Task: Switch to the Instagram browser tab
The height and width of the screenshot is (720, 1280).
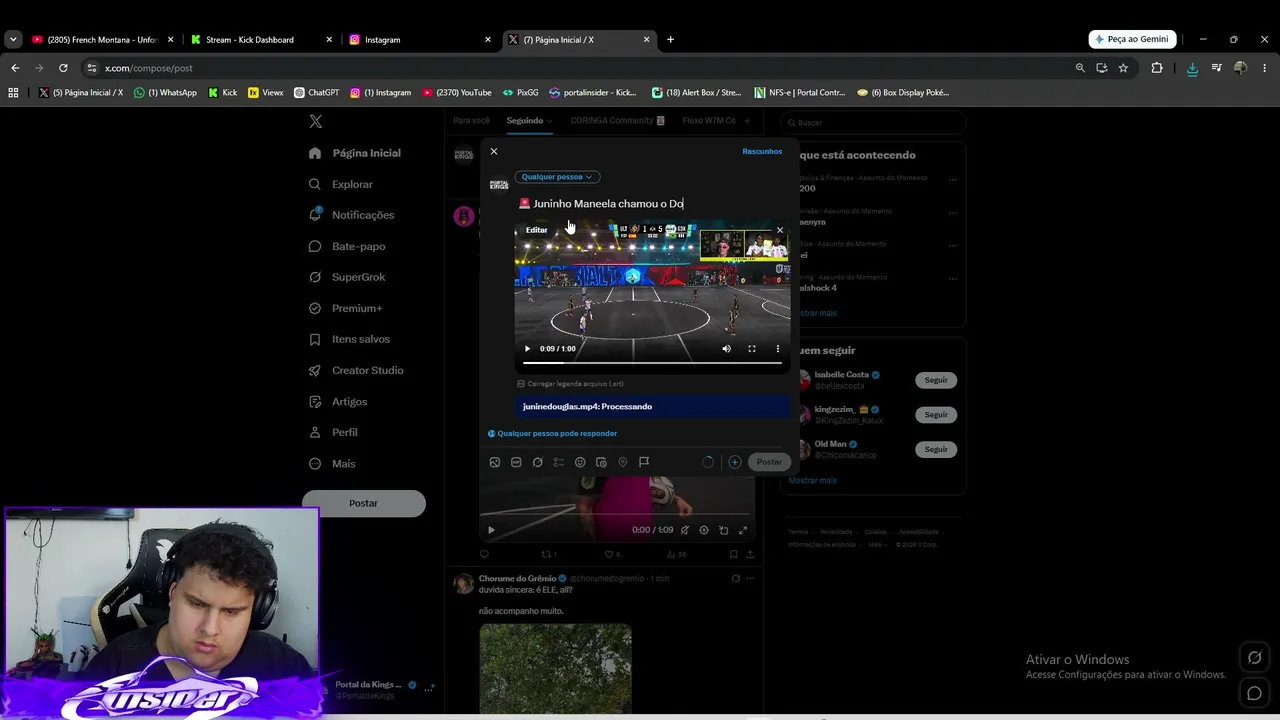Action: click(421, 40)
